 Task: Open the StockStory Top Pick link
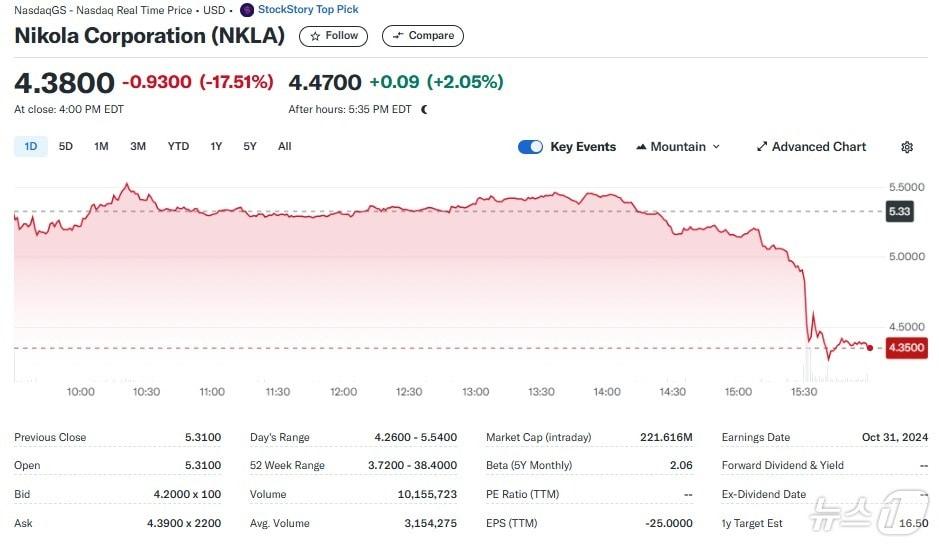pyautogui.click(x=308, y=10)
